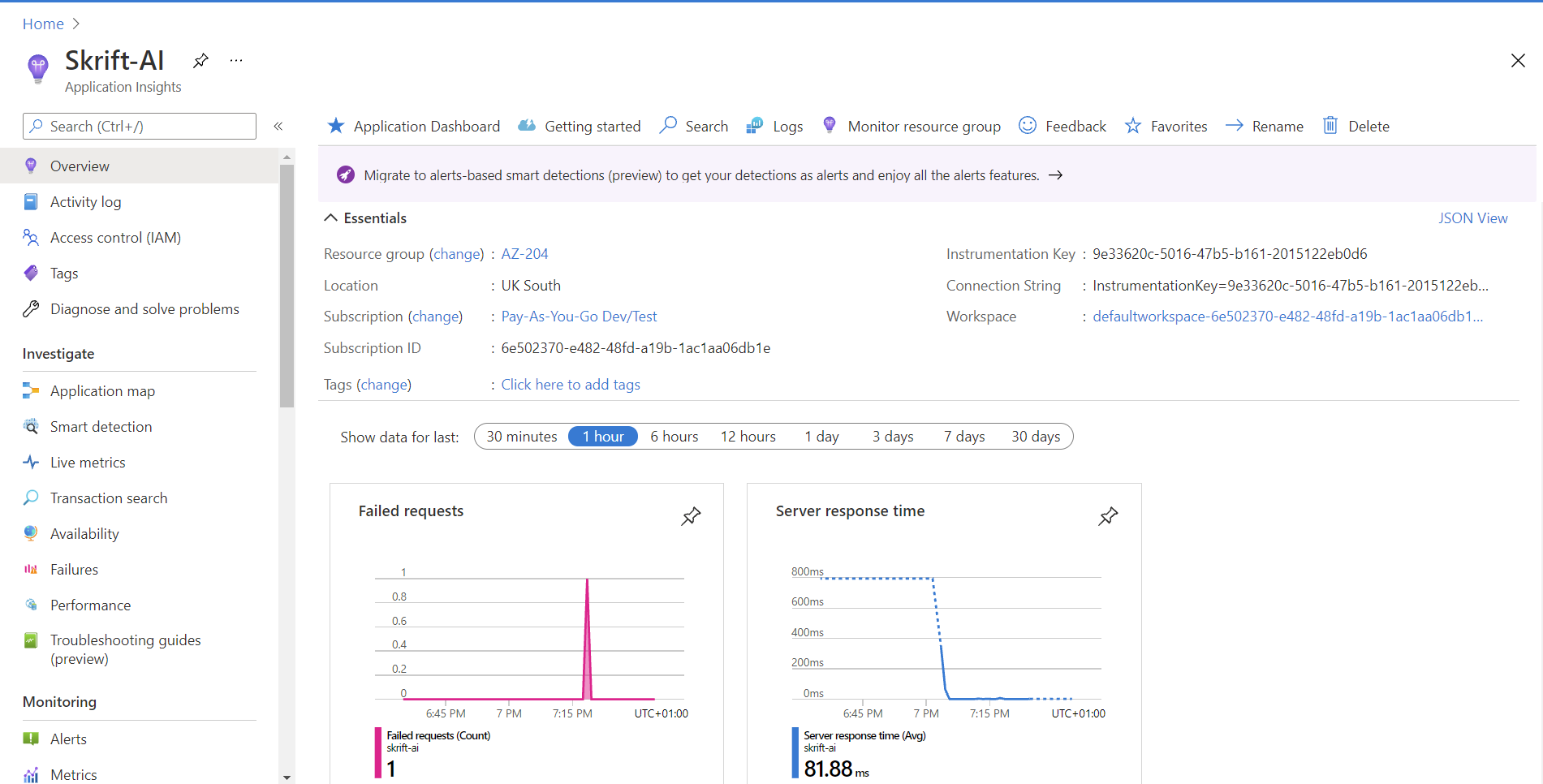Click the Live metrics pulse icon

[x=31, y=463]
